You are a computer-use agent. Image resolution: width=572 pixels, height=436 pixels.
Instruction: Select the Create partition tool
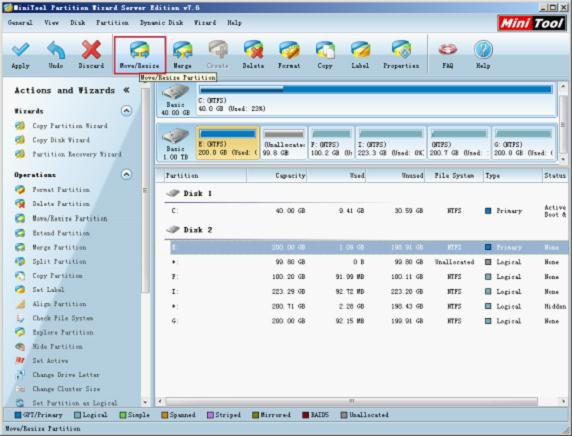click(x=217, y=55)
